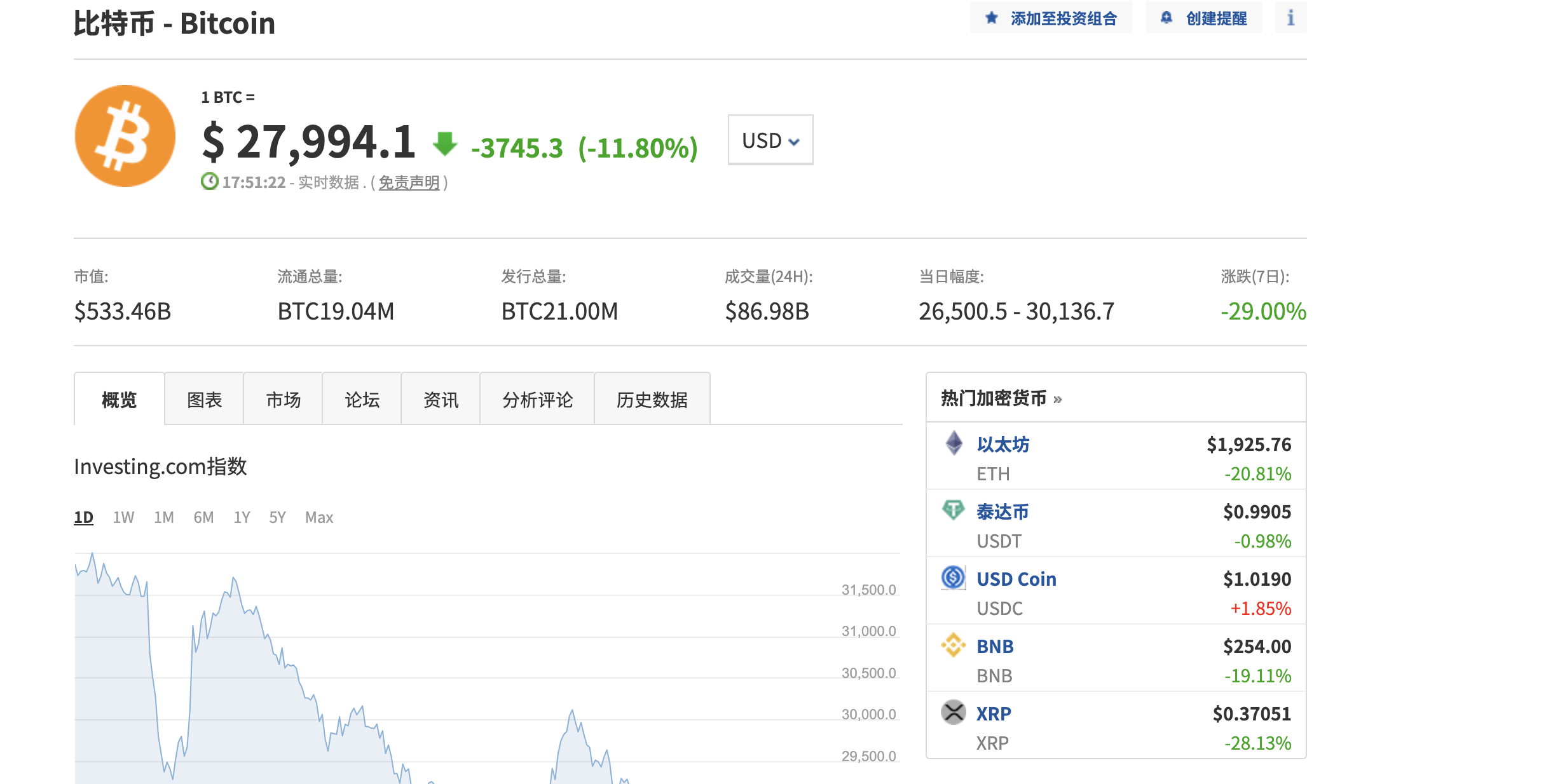Screen dimensions: 1560x784
Task: Switch to the 历史数据 tab
Action: point(652,400)
